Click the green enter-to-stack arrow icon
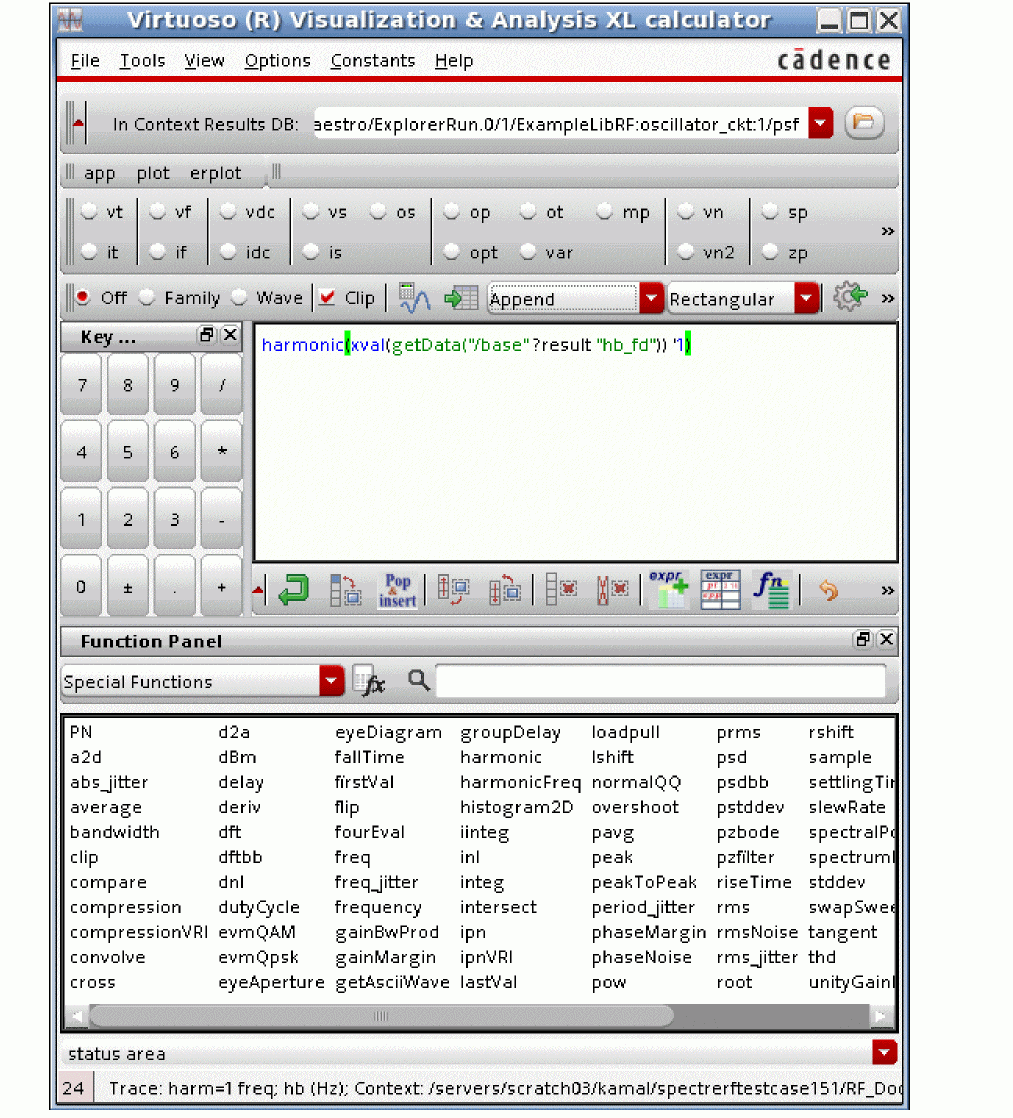Image resolution: width=1013 pixels, height=1118 pixels. tap(293, 590)
